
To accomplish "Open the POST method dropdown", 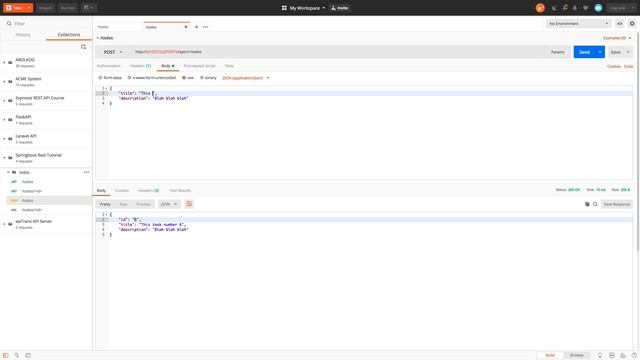I will tap(113, 52).
